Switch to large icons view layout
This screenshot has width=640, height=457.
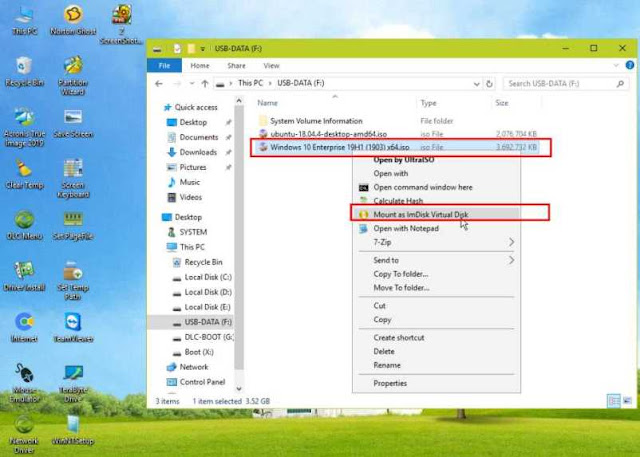[627, 400]
